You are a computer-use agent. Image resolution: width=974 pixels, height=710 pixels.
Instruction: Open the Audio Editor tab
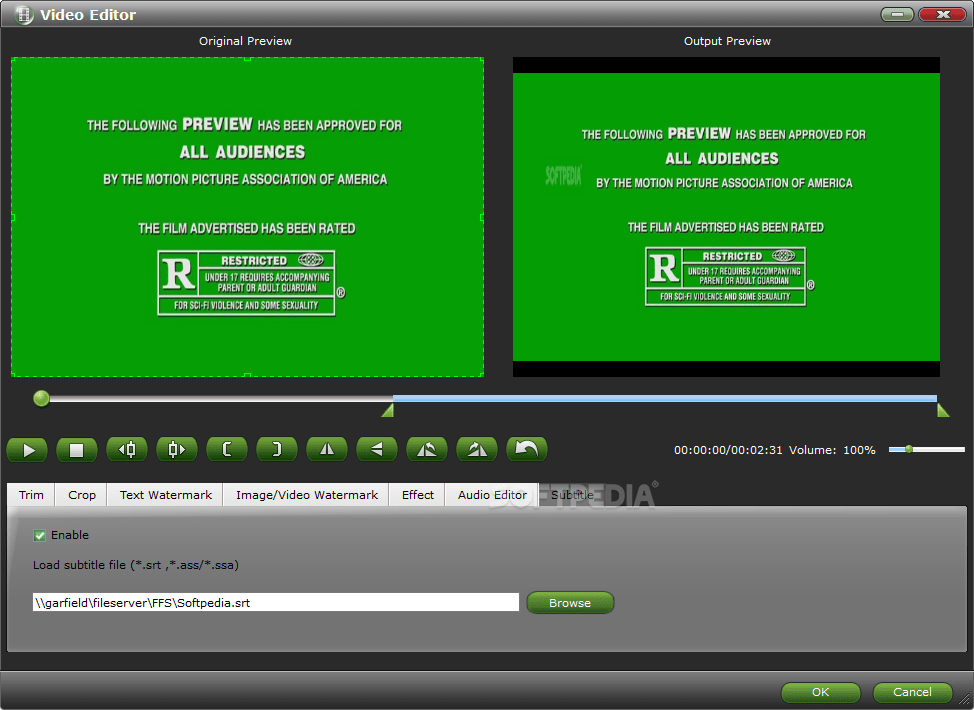492,495
